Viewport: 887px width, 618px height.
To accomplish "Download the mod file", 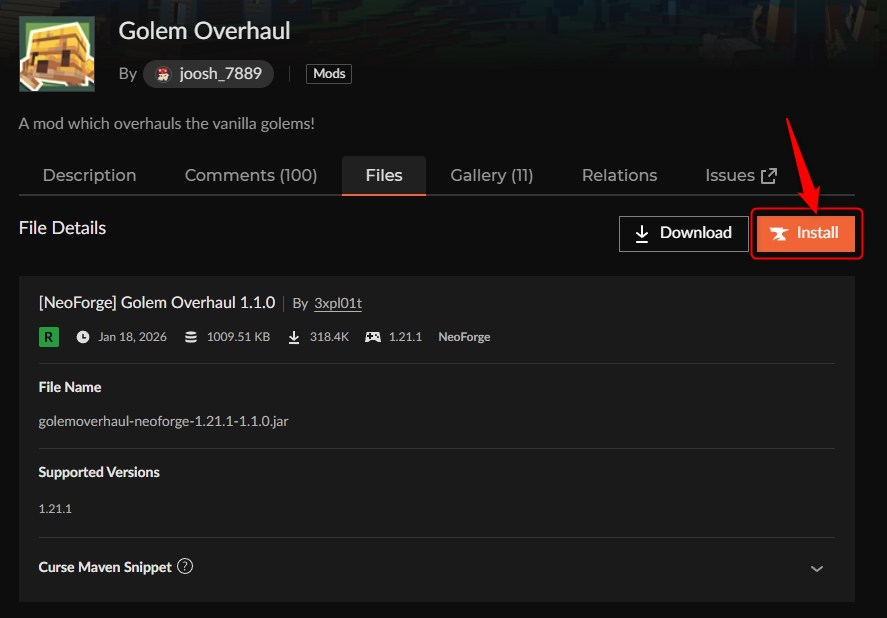I will point(683,233).
